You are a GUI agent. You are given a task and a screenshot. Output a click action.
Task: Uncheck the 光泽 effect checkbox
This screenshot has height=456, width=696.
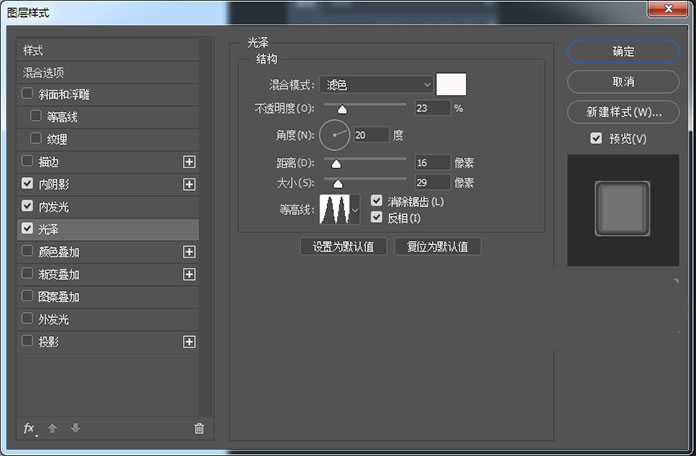(x=28, y=229)
